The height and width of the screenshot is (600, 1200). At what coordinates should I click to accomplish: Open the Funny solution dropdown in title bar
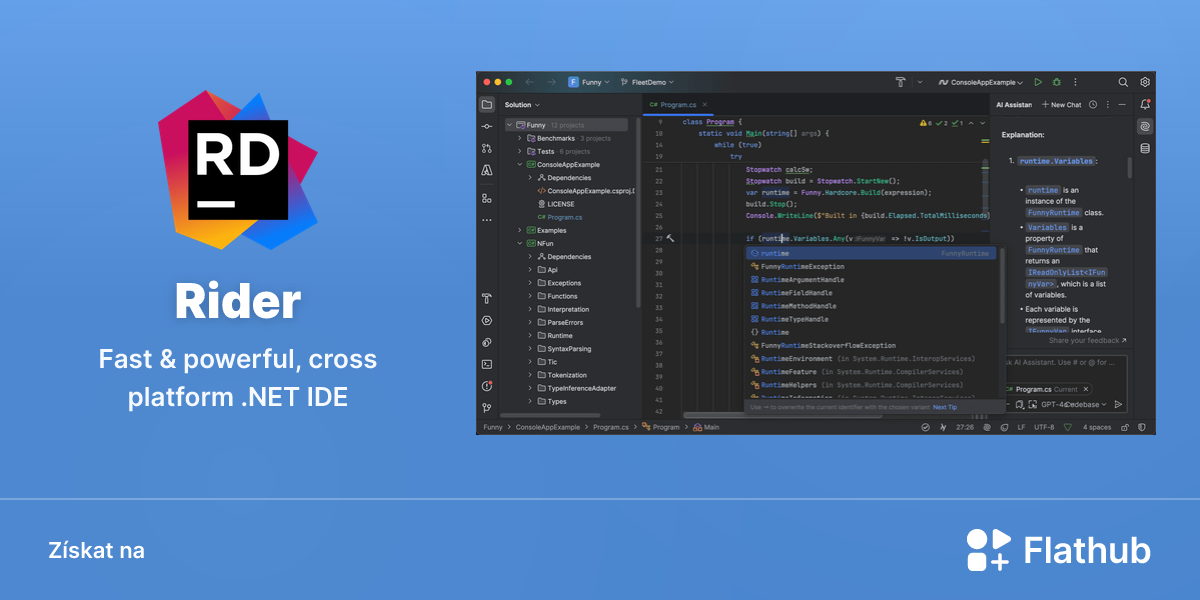point(589,82)
